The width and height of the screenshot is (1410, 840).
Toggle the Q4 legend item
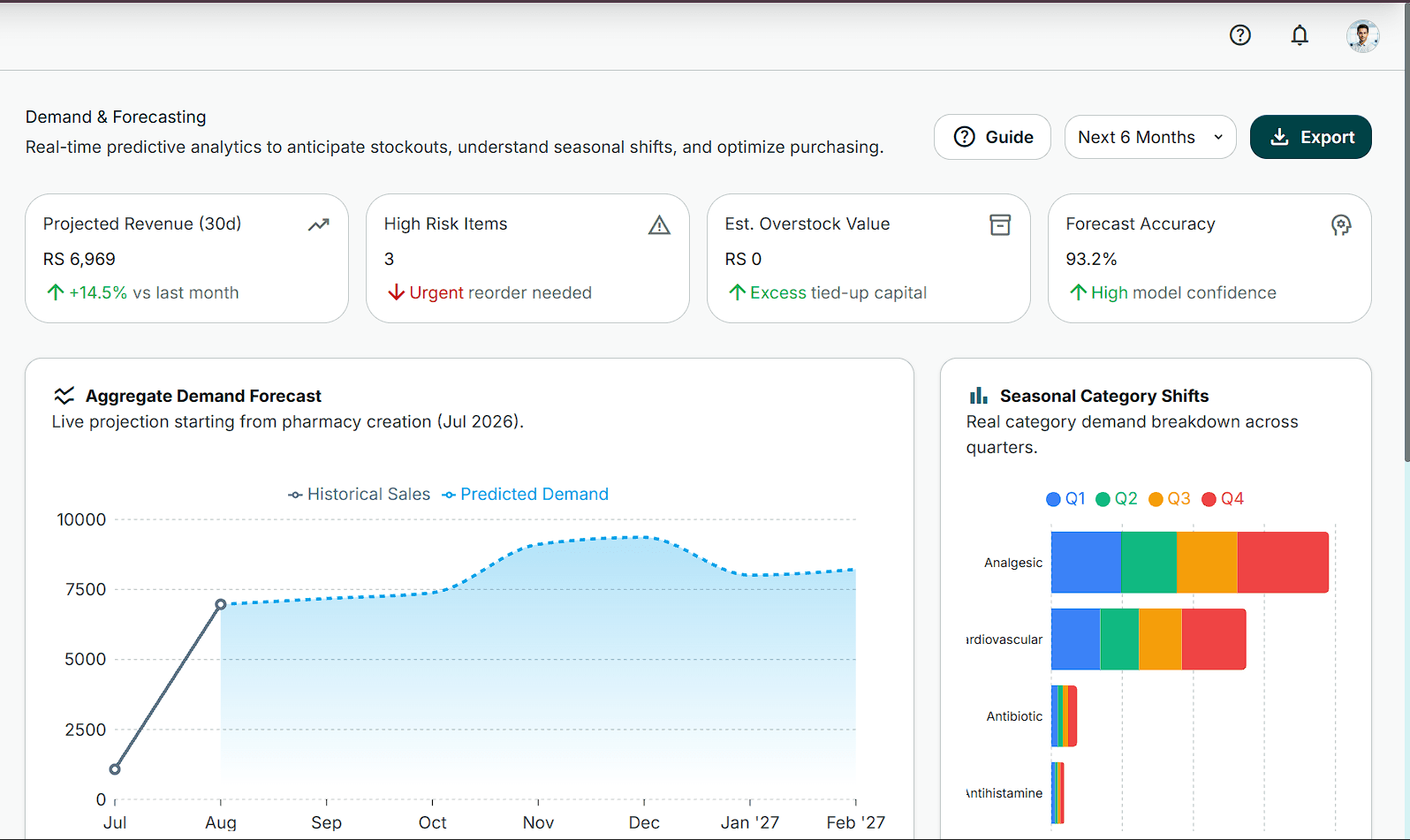pyautogui.click(x=1223, y=499)
